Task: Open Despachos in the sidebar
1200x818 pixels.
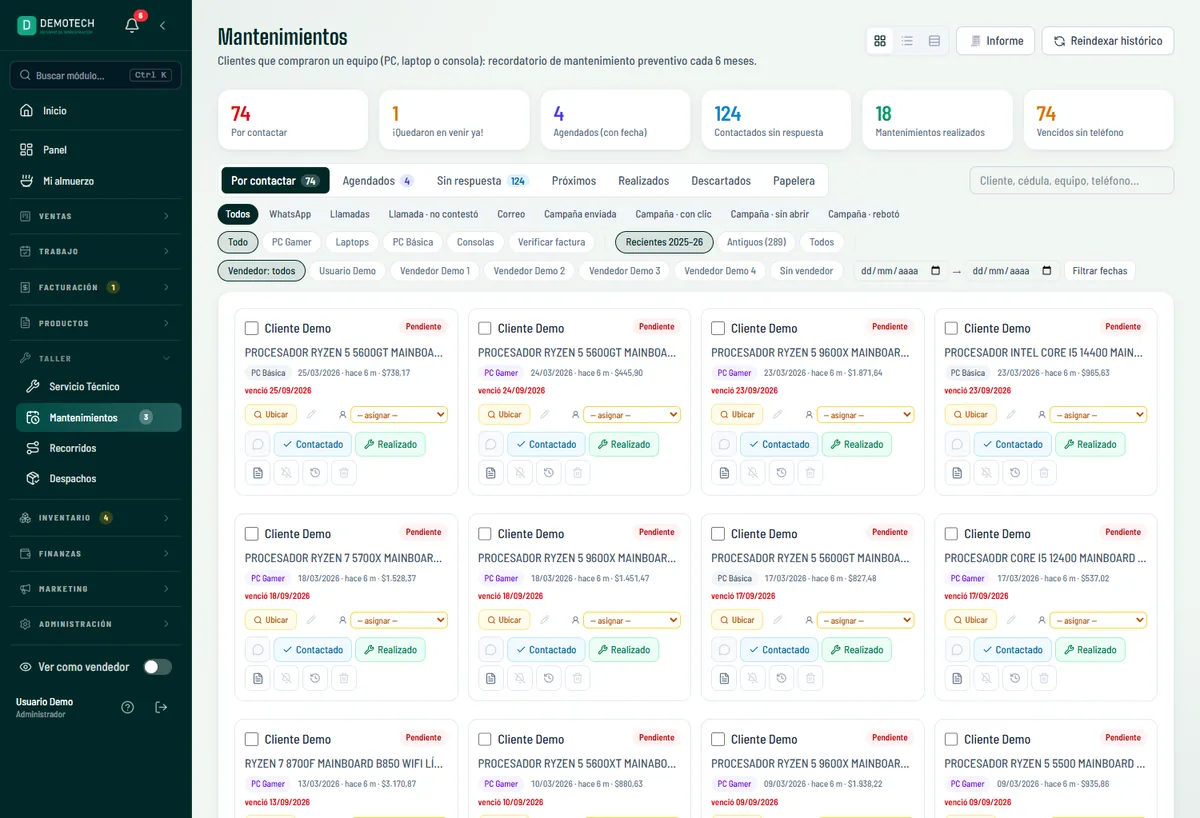Action: tap(98, 479)
